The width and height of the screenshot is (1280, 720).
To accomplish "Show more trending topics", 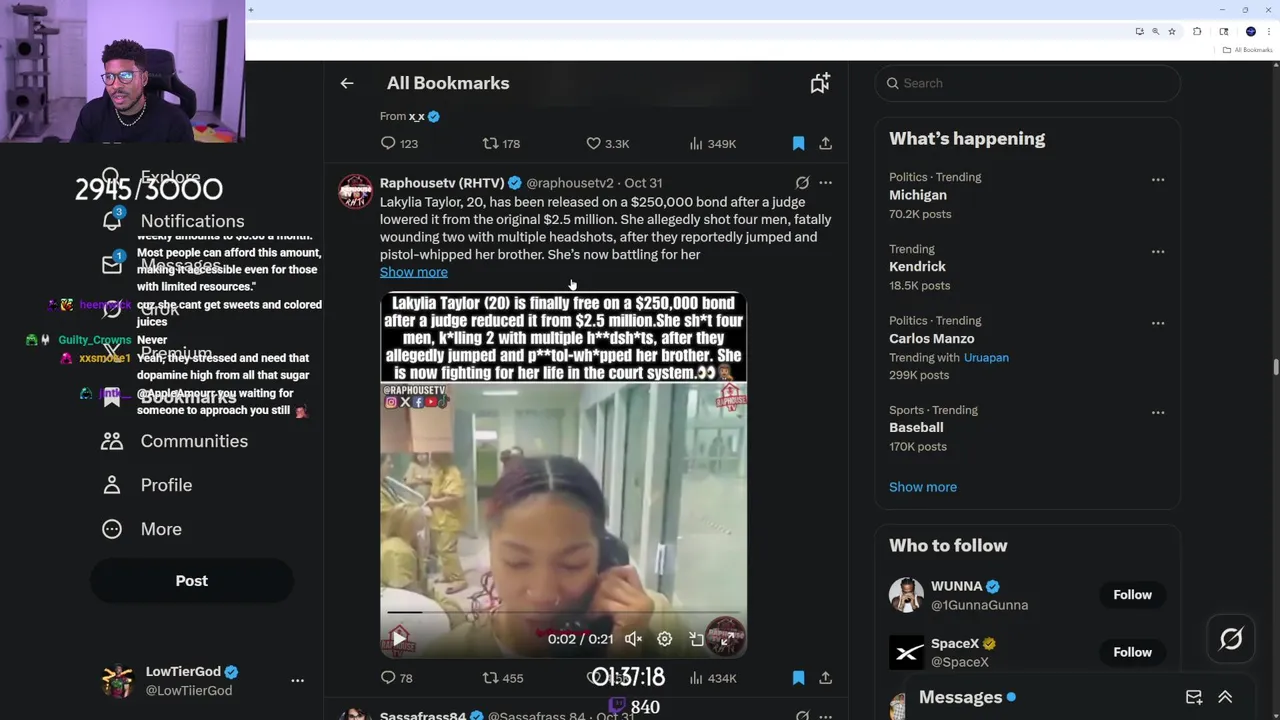I will tap(923, 487).
